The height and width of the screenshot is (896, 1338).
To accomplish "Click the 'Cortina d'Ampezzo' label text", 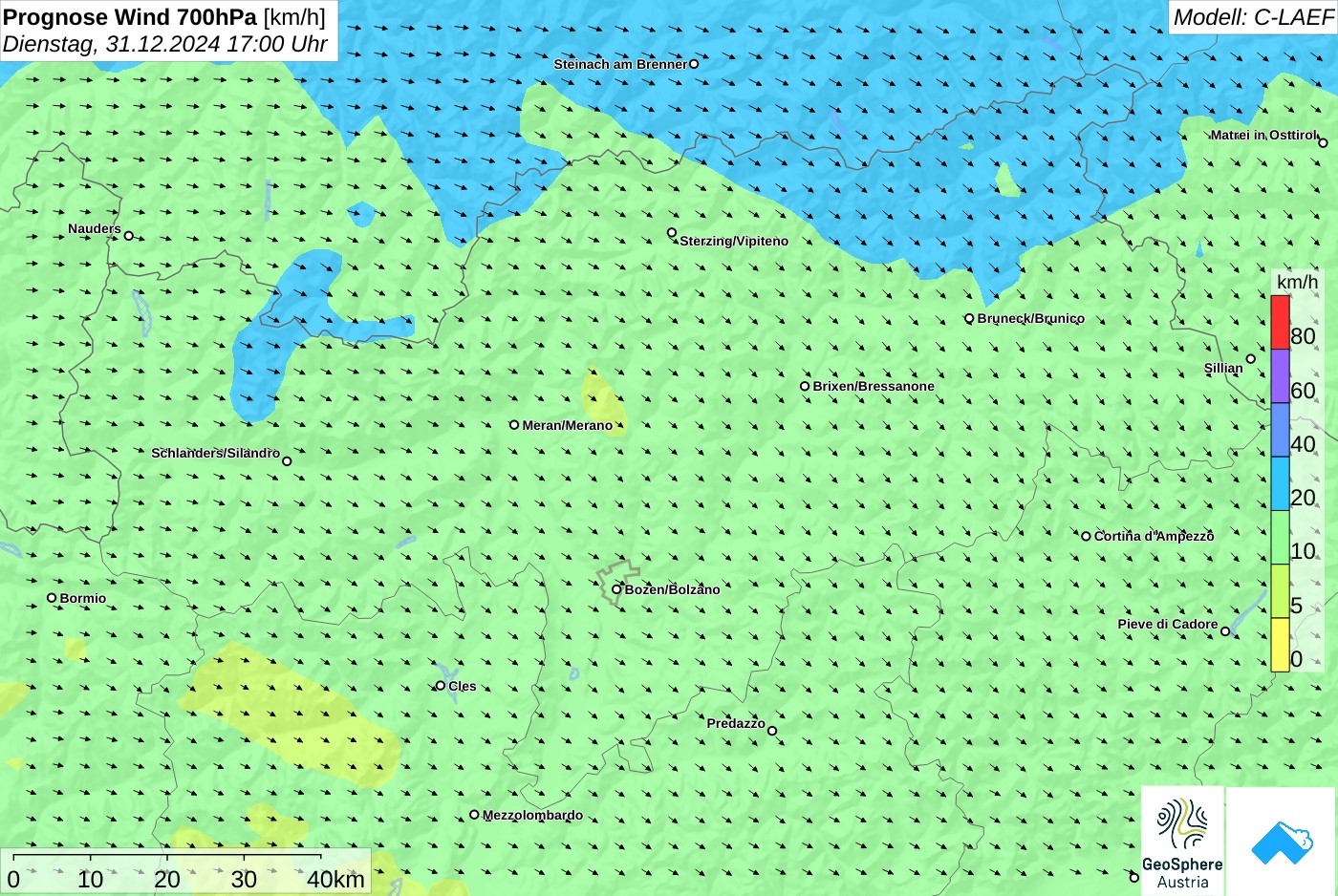I will (x=1155, y=536).
